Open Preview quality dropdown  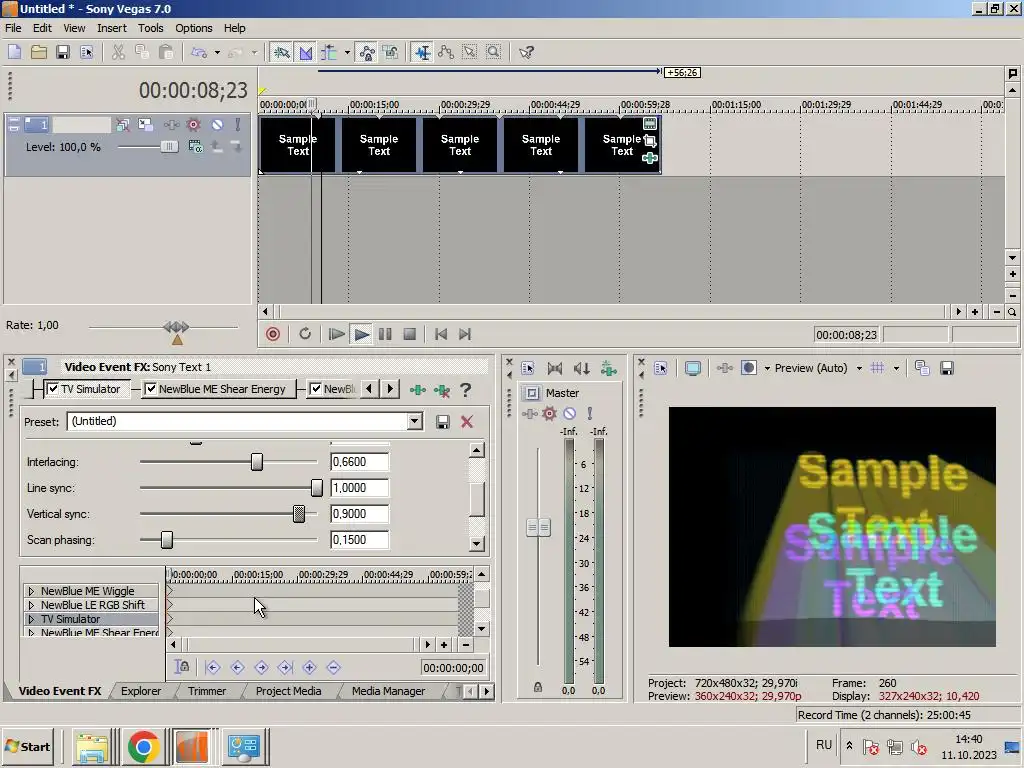point(859,368)
